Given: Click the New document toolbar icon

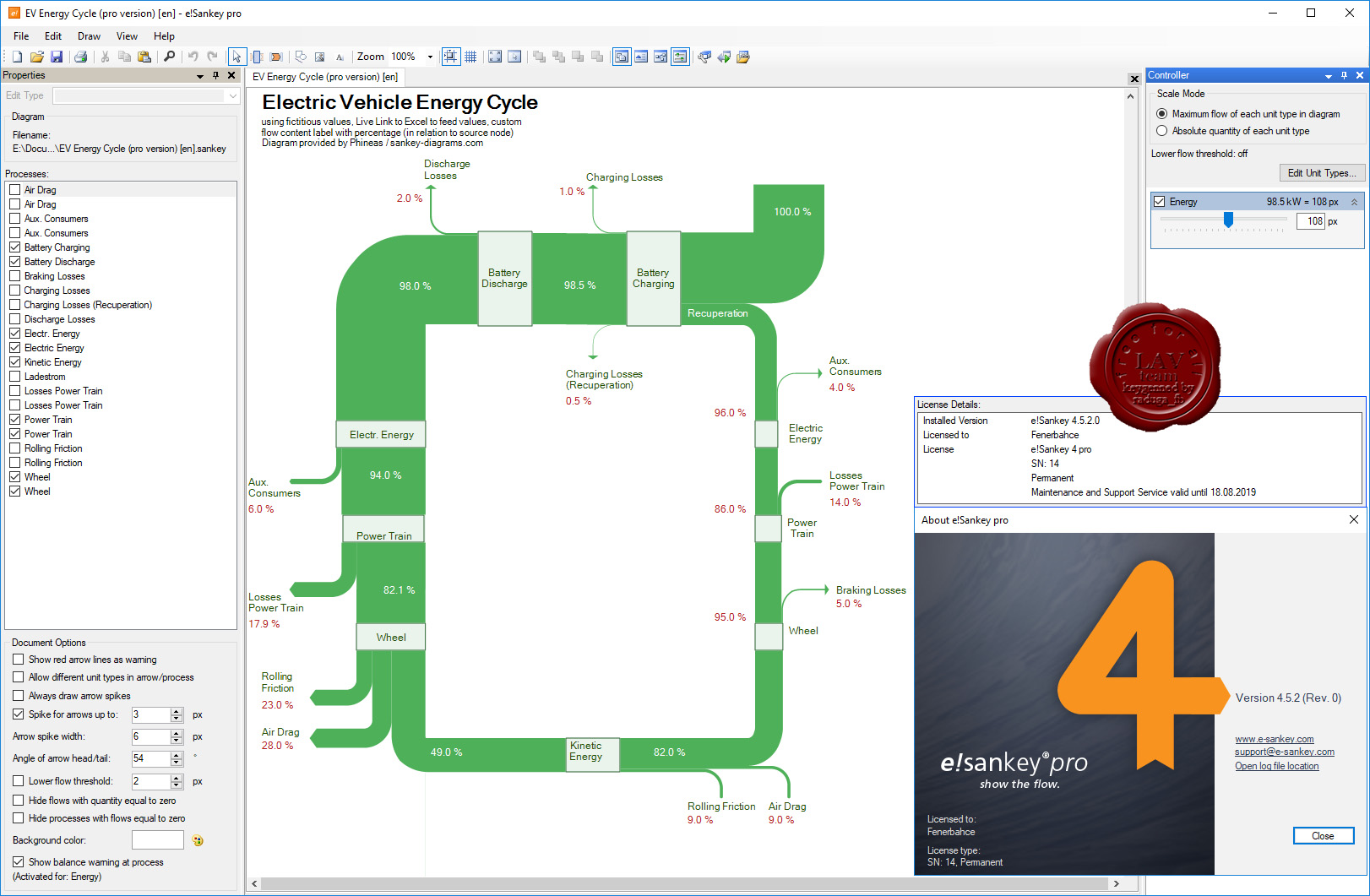Looking at the screenshot, I should (x=17, y=57).
